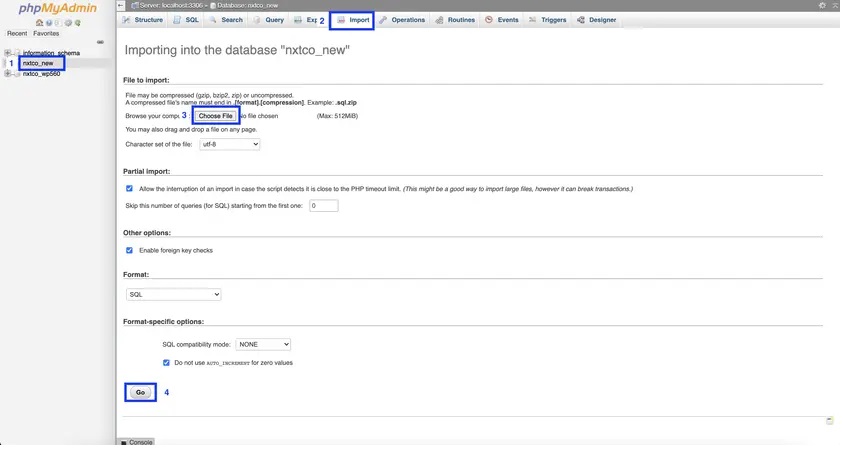
Task: Open navigation panel settings gear icon
Action: click(68, 23)
